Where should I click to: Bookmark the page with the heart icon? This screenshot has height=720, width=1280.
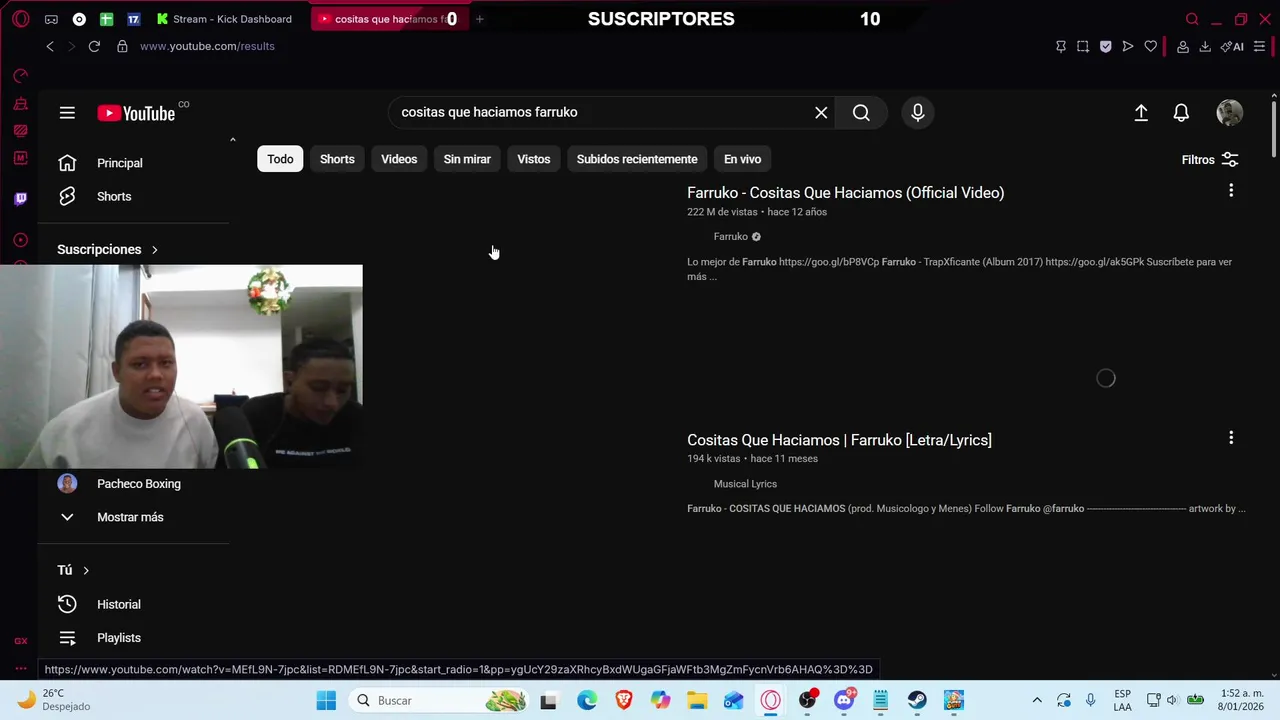1151,46
